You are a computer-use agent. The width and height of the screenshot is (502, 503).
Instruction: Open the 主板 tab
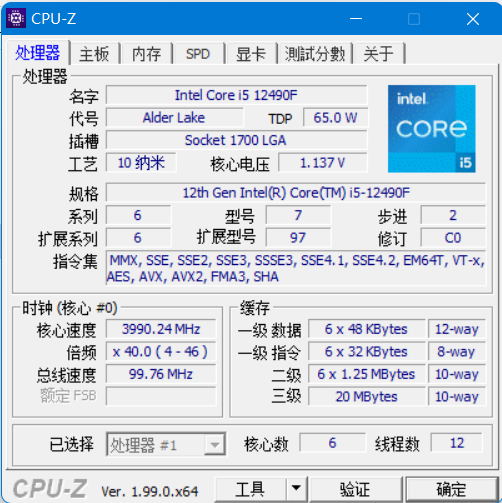pyautogui.click(x=94, y=54)
